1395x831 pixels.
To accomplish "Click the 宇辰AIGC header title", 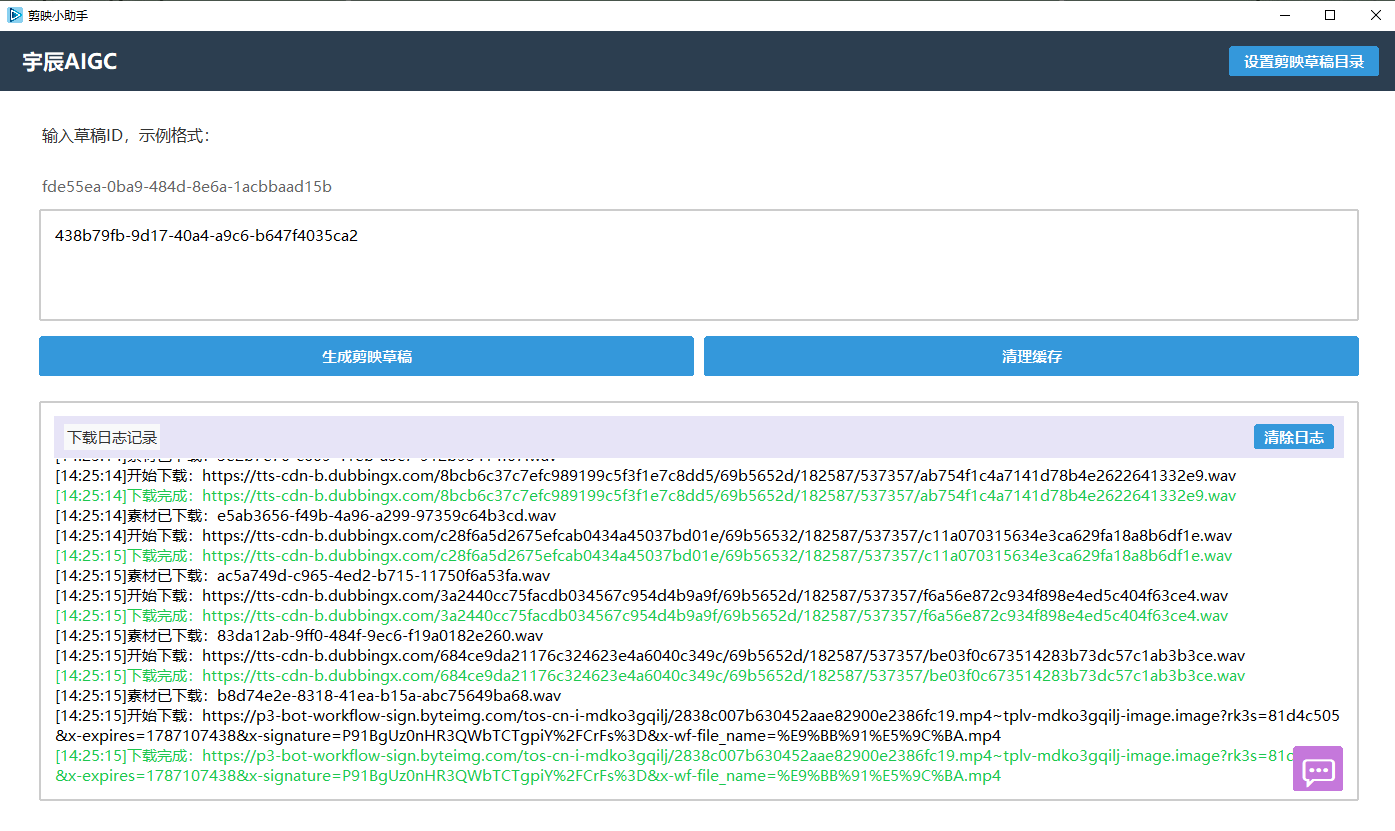I will coord(70,61).
